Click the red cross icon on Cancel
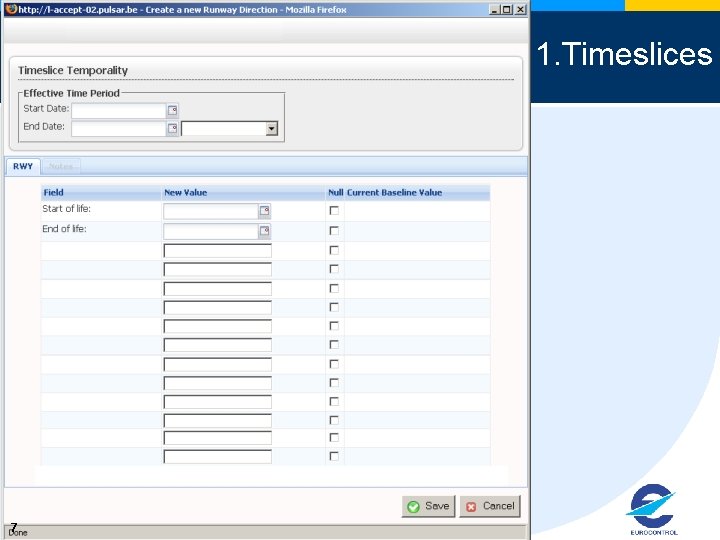Viewport: 720px width, 540px height. pos(471,506)
